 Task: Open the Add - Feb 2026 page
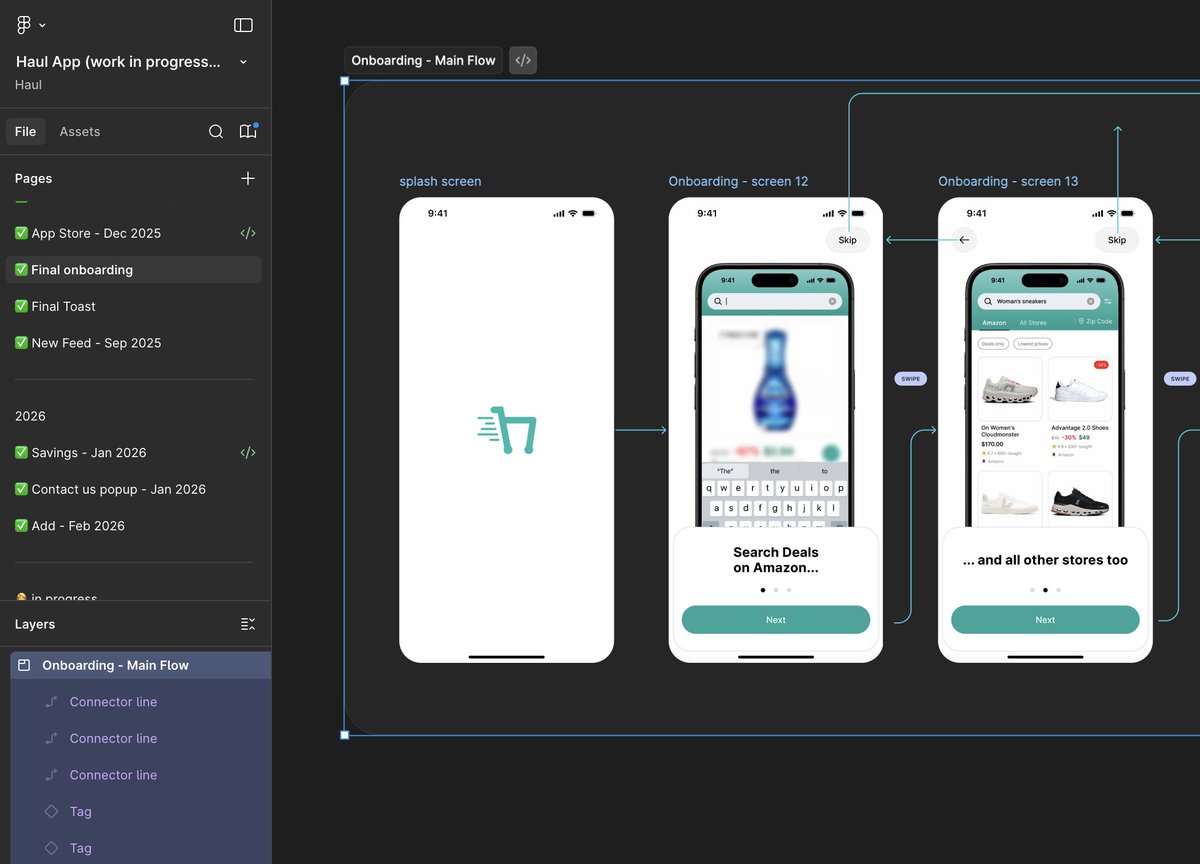point(70,526)
